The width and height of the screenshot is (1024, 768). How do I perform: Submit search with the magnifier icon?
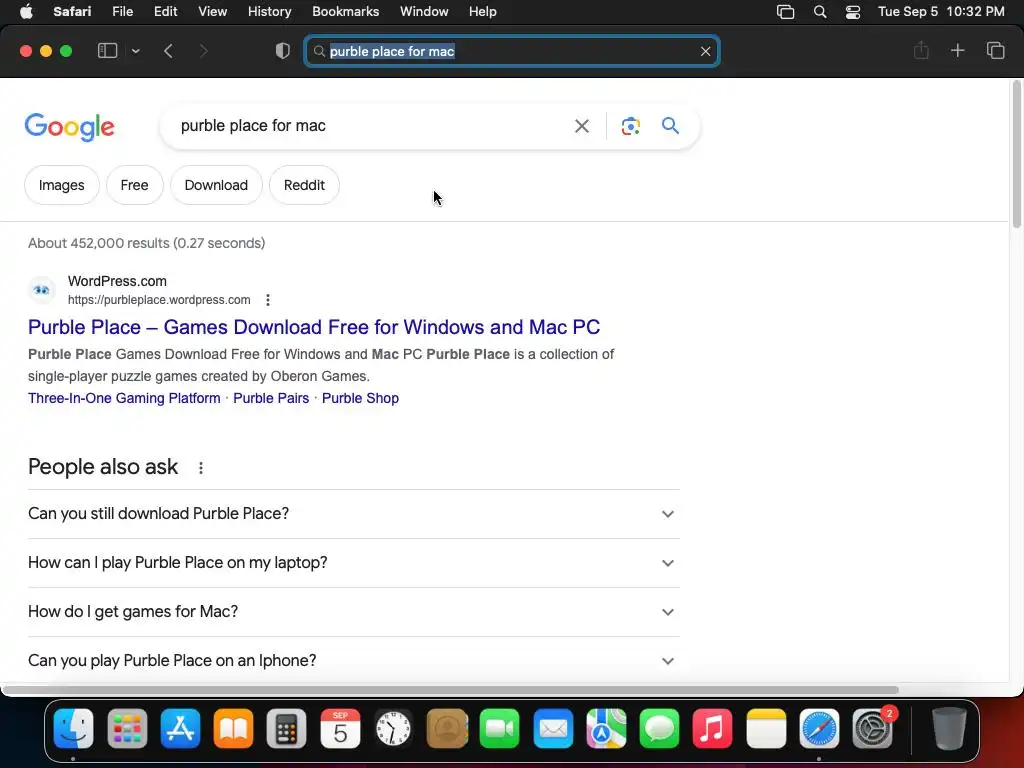pos(670,125)
